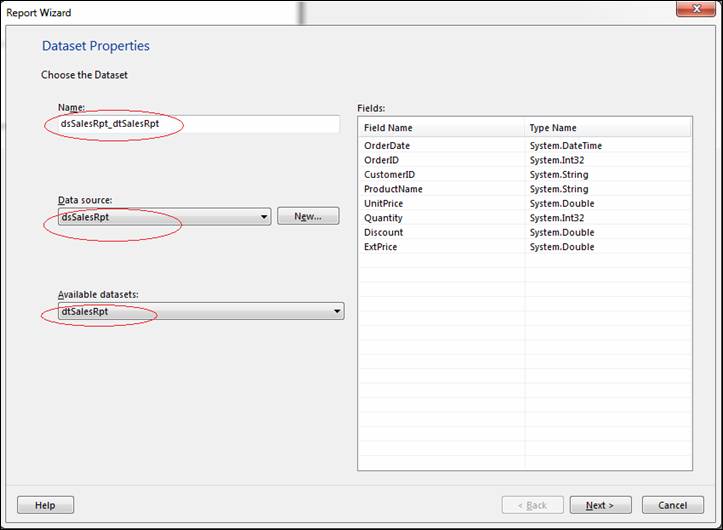Click the Type Name column header
Screen dimensions: 723x530
tap(608, 128)
